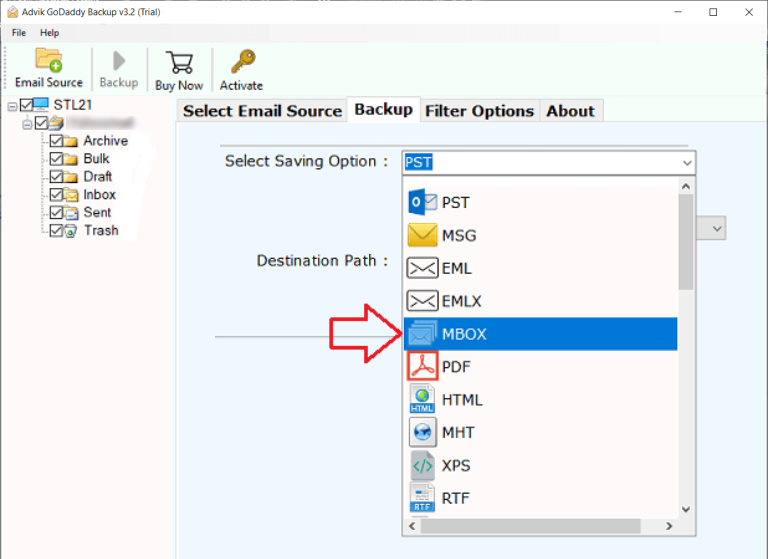Select the XPS code file icon
The height and width of the screenshot is (559, 768).
tap(422, 465)
